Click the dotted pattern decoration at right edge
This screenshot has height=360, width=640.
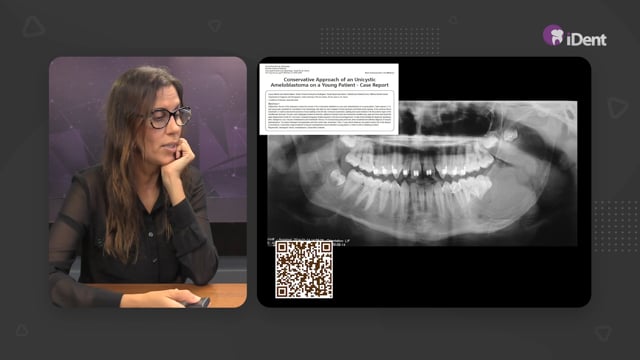point(616,226)
